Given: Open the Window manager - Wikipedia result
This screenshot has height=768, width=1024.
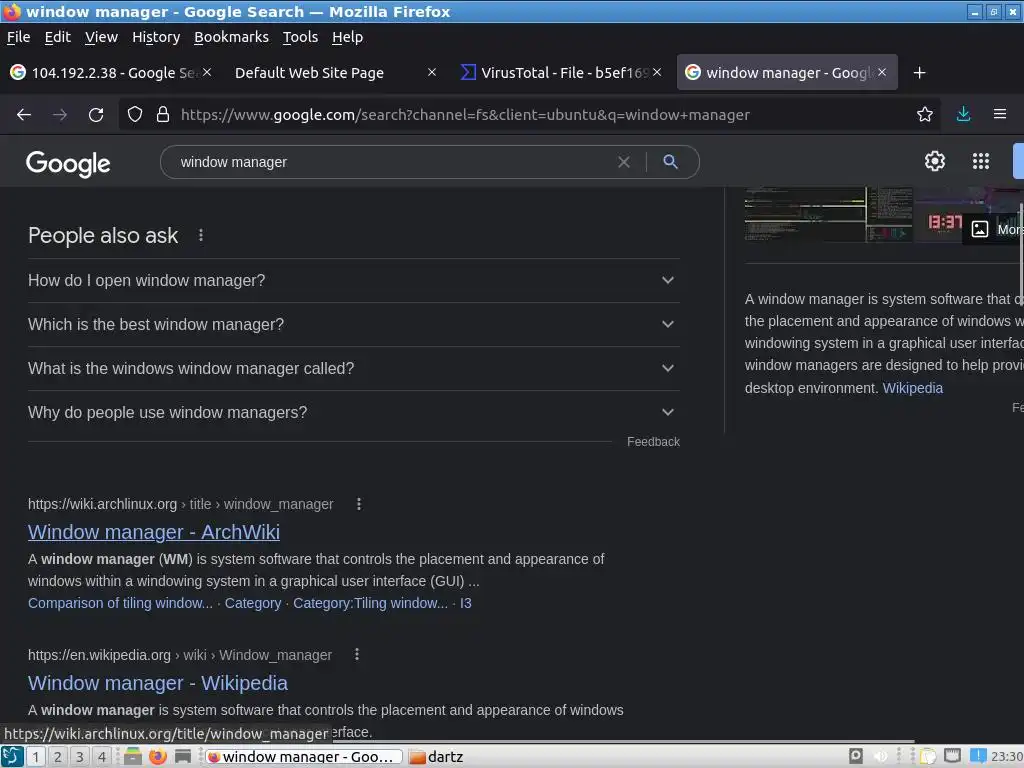Looking at the screenshot, I should 157,682.
